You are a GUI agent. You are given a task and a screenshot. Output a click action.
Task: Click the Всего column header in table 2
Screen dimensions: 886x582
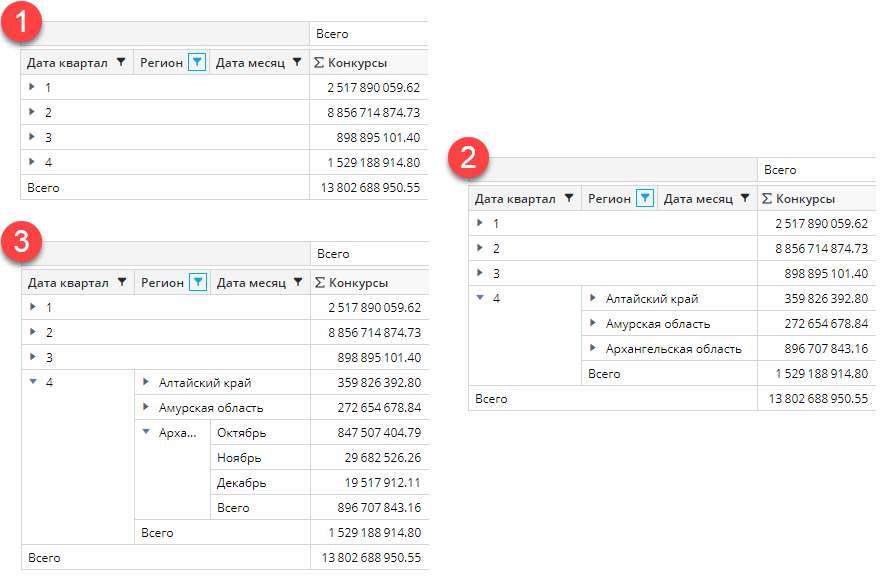(780, 170)
